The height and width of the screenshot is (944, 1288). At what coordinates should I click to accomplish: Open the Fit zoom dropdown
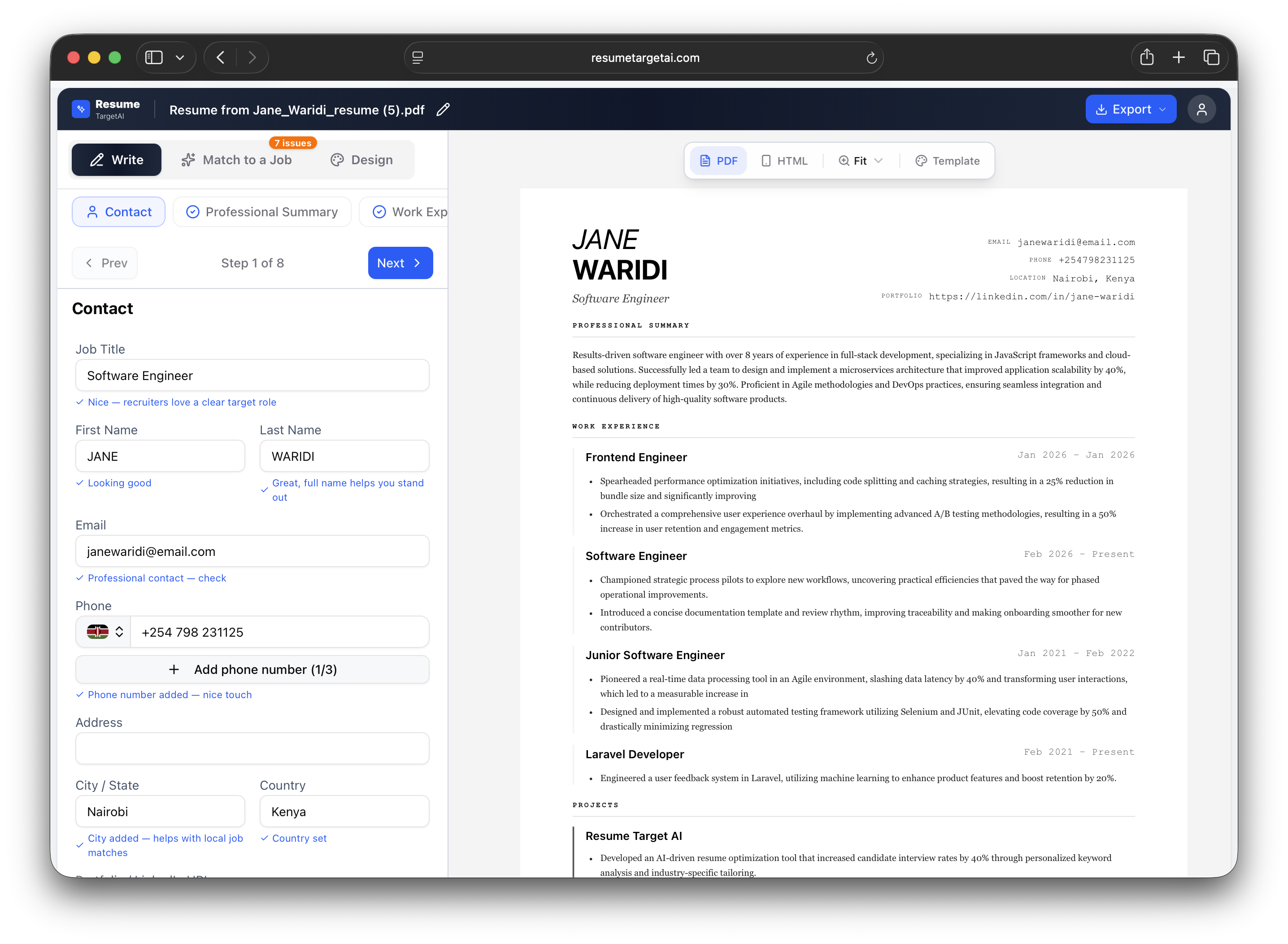point(860,161)
